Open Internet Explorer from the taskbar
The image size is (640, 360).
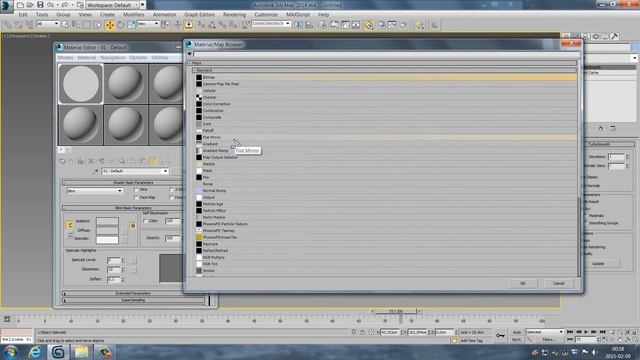35,352
